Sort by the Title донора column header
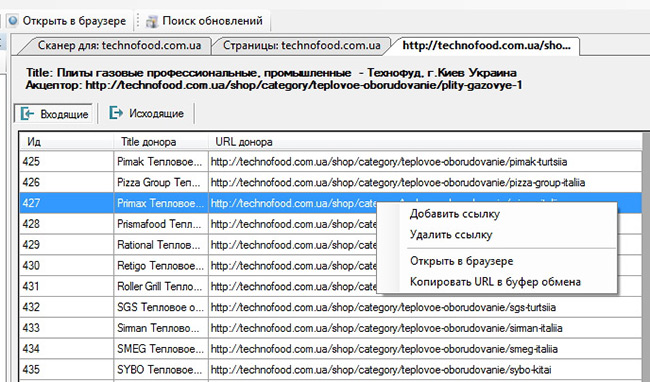 161,142
